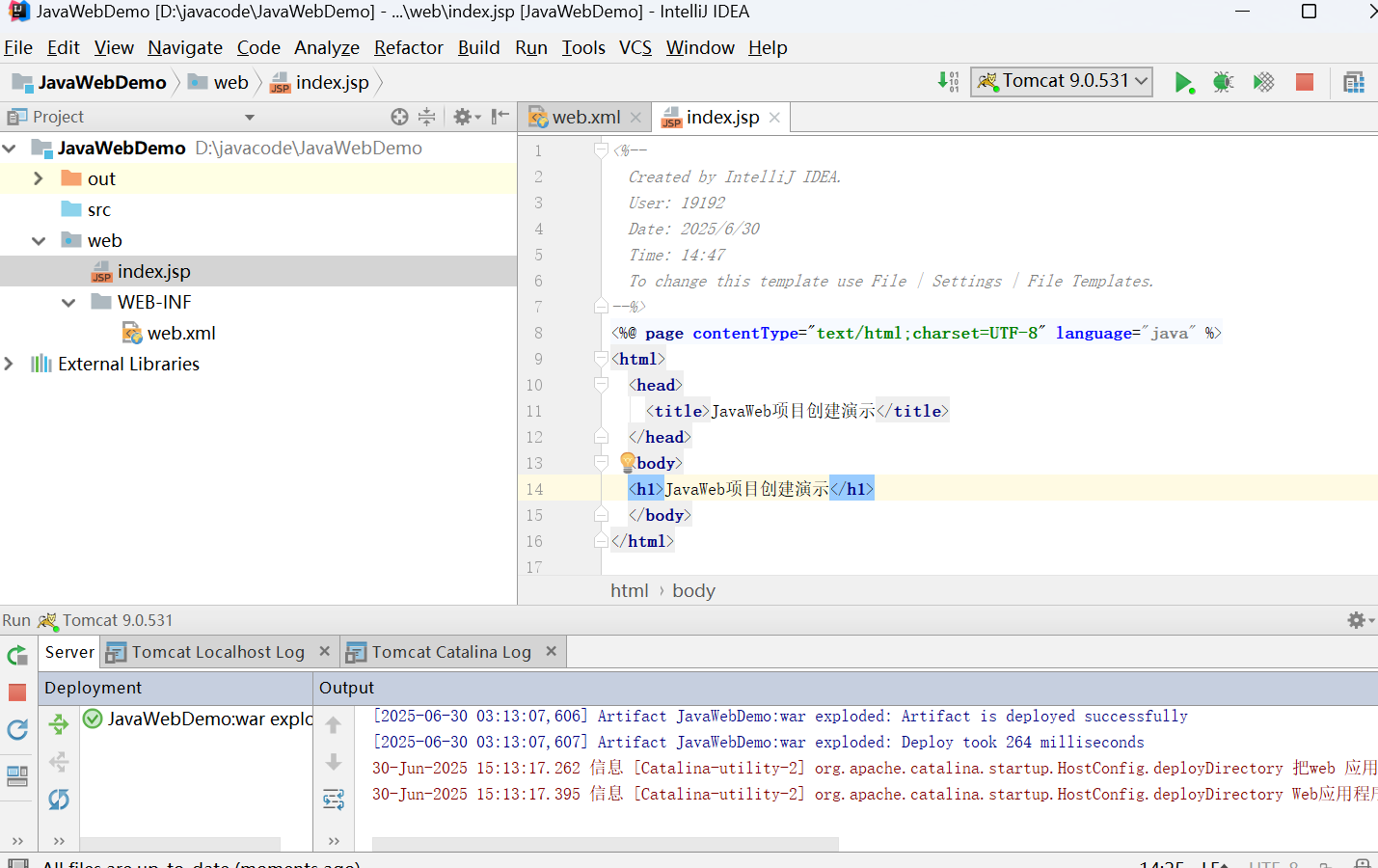
Task: Click Update application blue refresh icon
Action: tap(17, 730)
